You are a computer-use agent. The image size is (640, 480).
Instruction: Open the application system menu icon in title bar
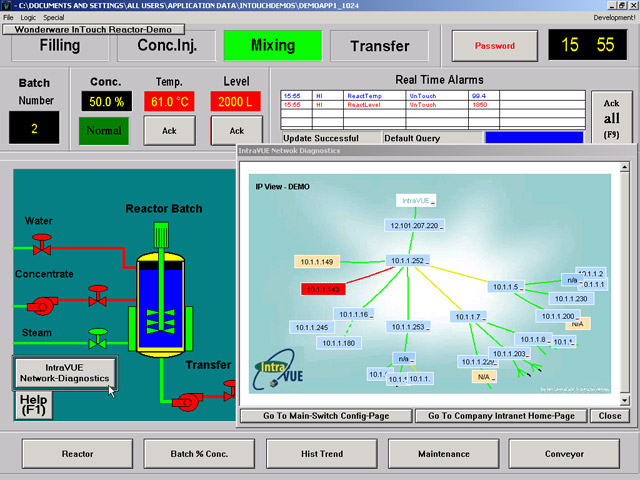pyautogui.click(x=6, y=5)
